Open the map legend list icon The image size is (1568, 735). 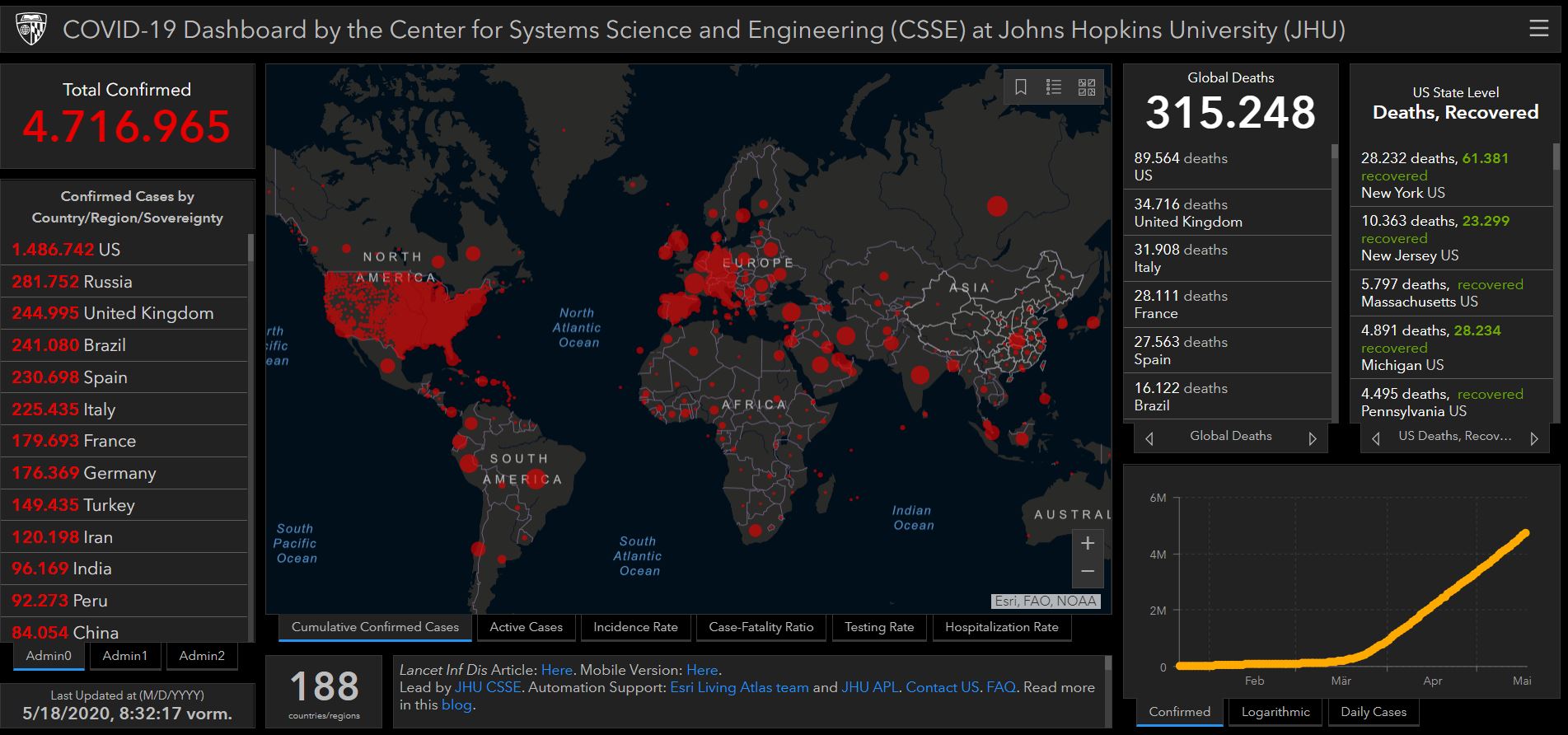pyautogui.click(x=1053, y=87)
